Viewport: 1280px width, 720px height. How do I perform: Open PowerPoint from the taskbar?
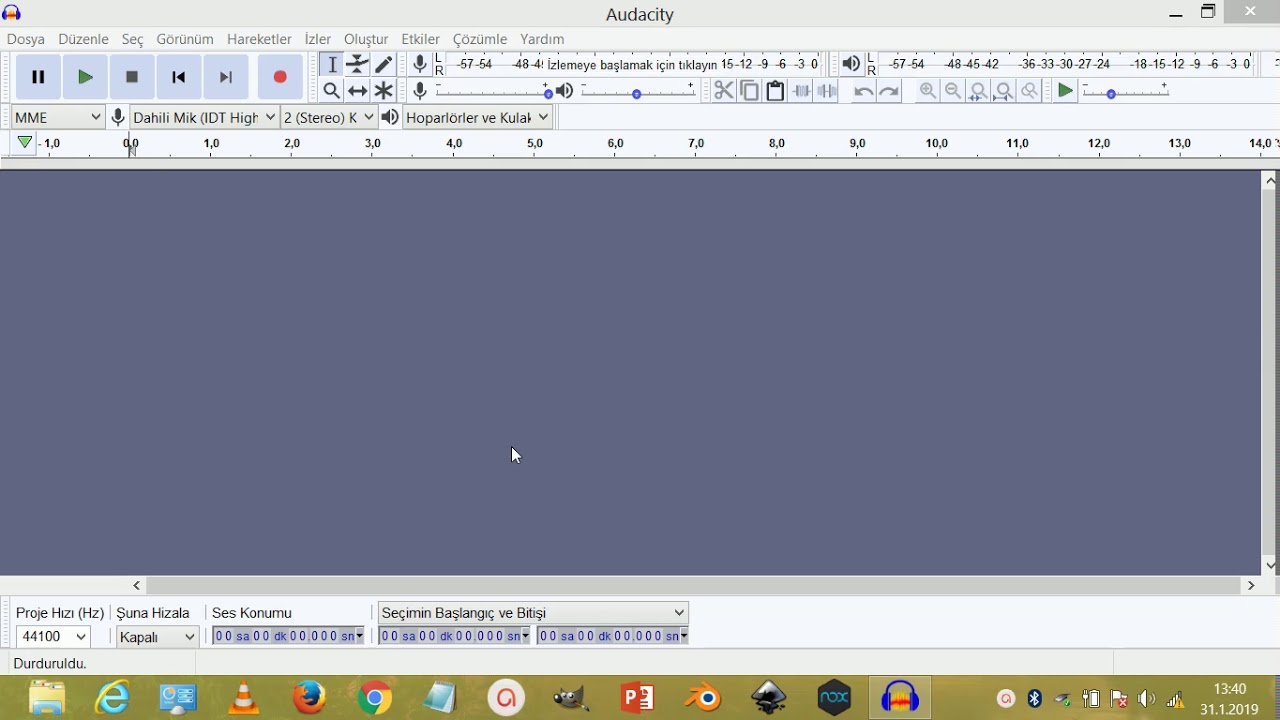[x=638, y=697]
